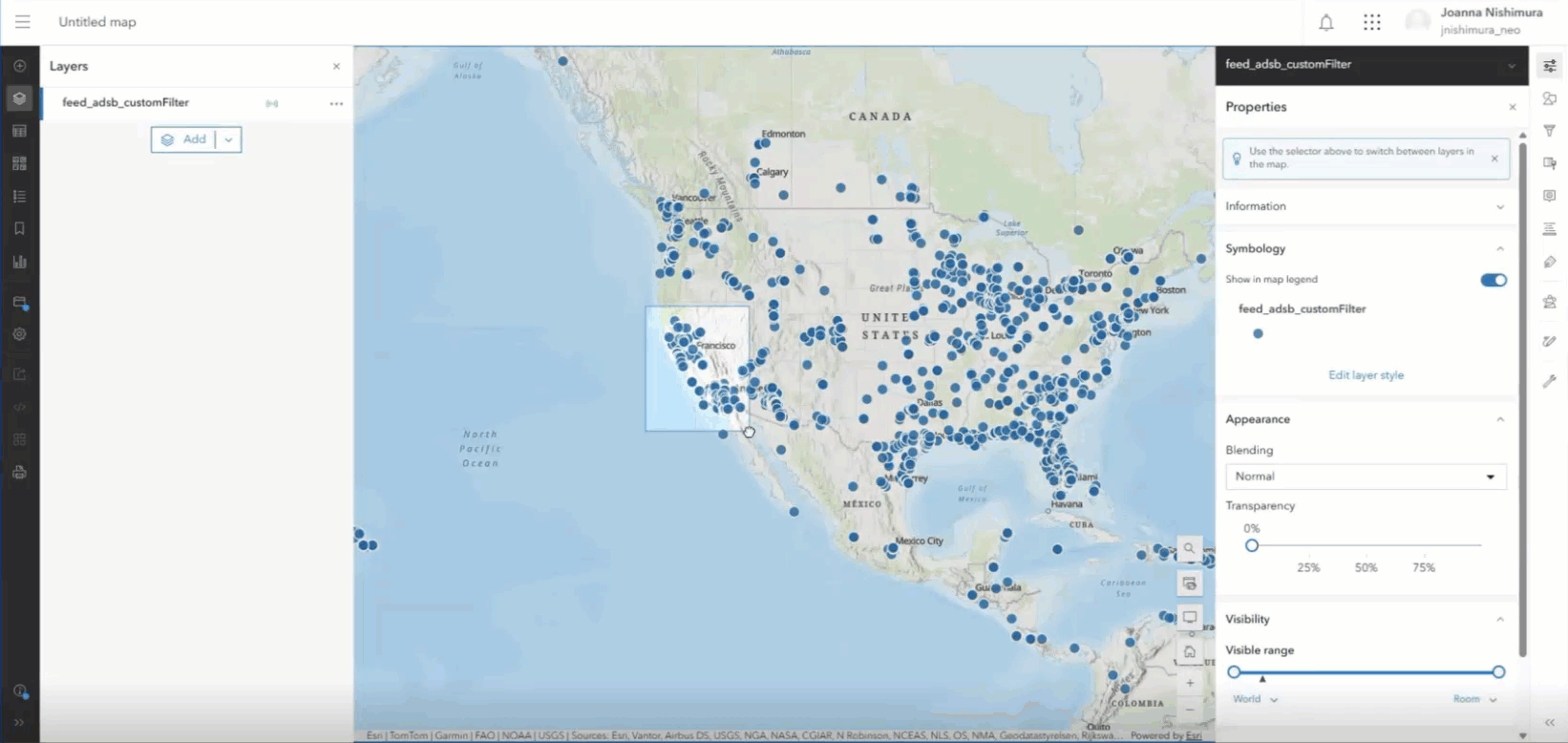Screen dimensions: 1568x743
Task: Close the Properties panel
Action: pyautogui.click(x=1512, y=107)
